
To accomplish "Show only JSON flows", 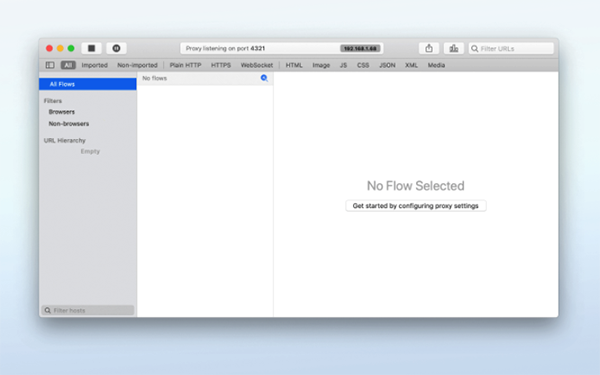I will pos(387,65).
